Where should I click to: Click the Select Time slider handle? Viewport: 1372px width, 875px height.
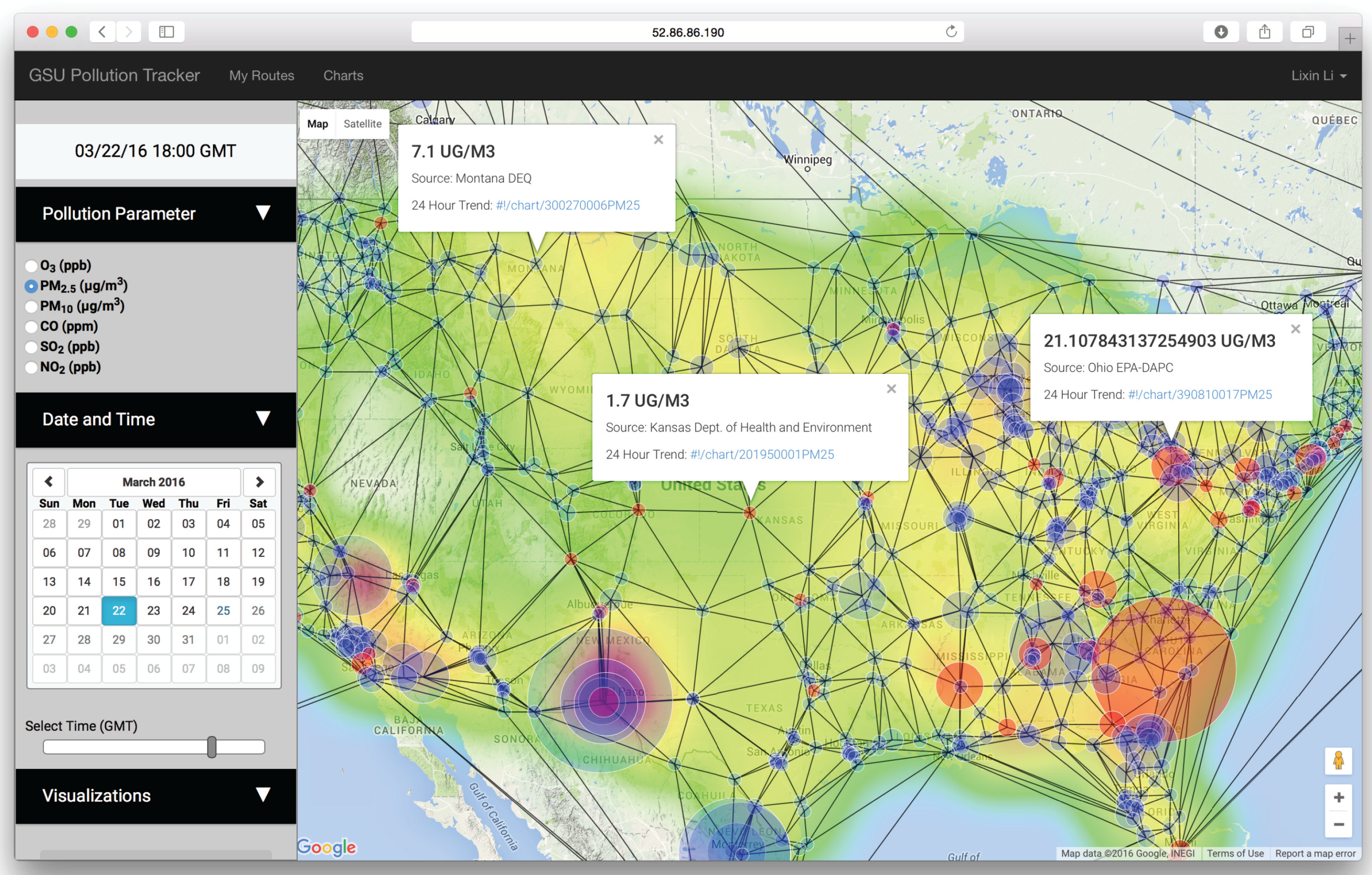coord(212,747)
